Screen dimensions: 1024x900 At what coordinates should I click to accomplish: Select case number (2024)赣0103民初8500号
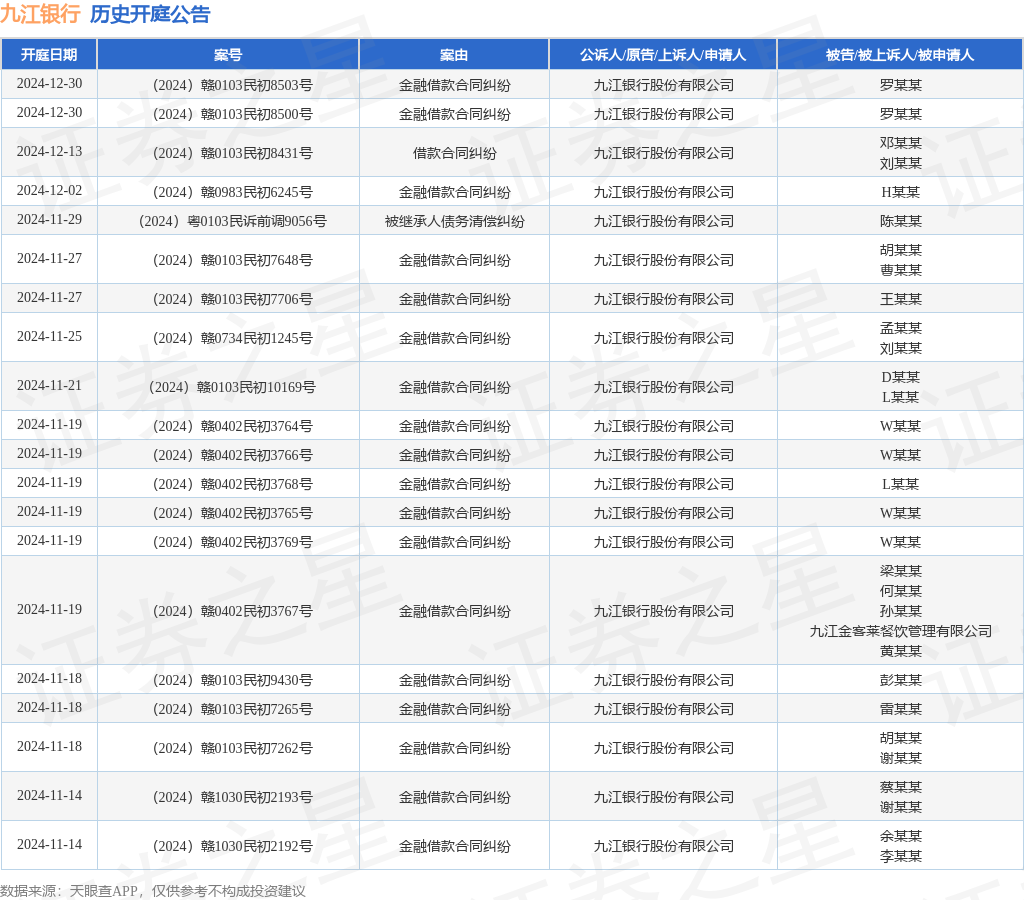(232, 114)
